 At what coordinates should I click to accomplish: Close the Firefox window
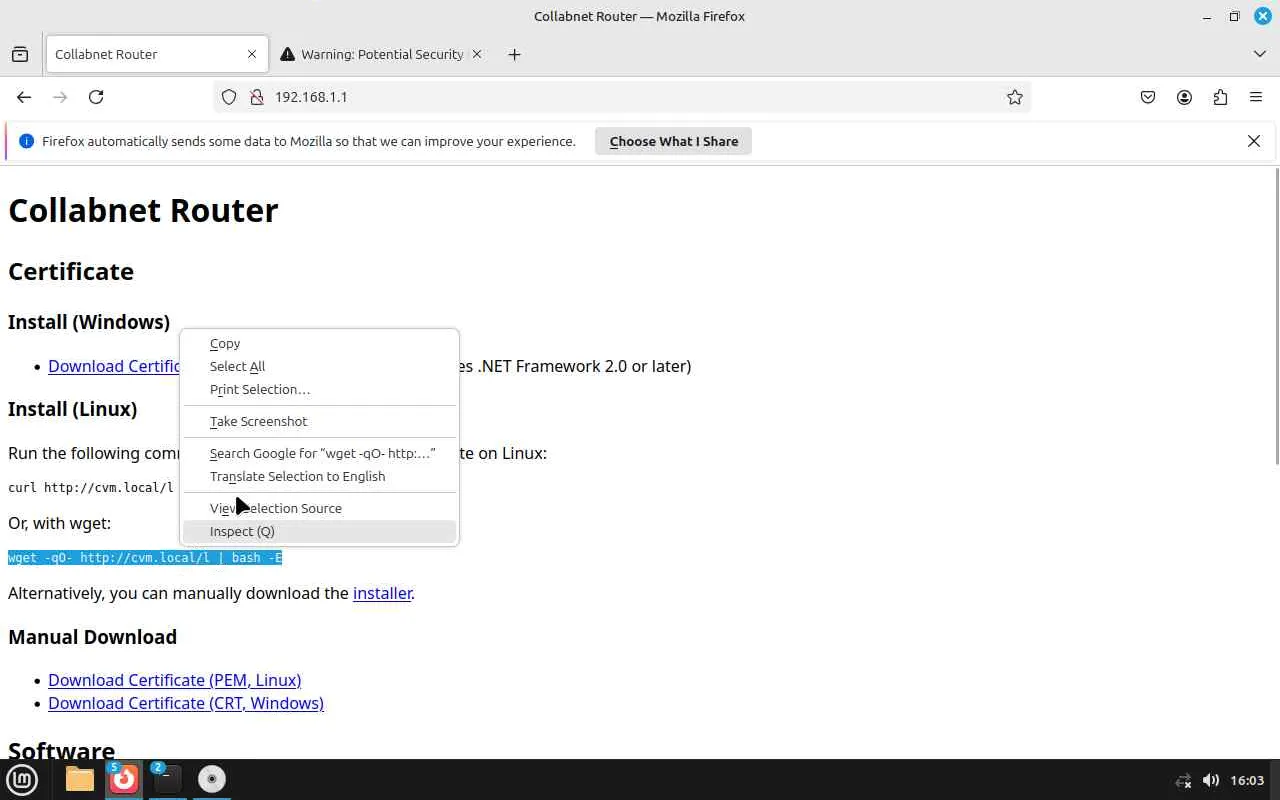1263,16
